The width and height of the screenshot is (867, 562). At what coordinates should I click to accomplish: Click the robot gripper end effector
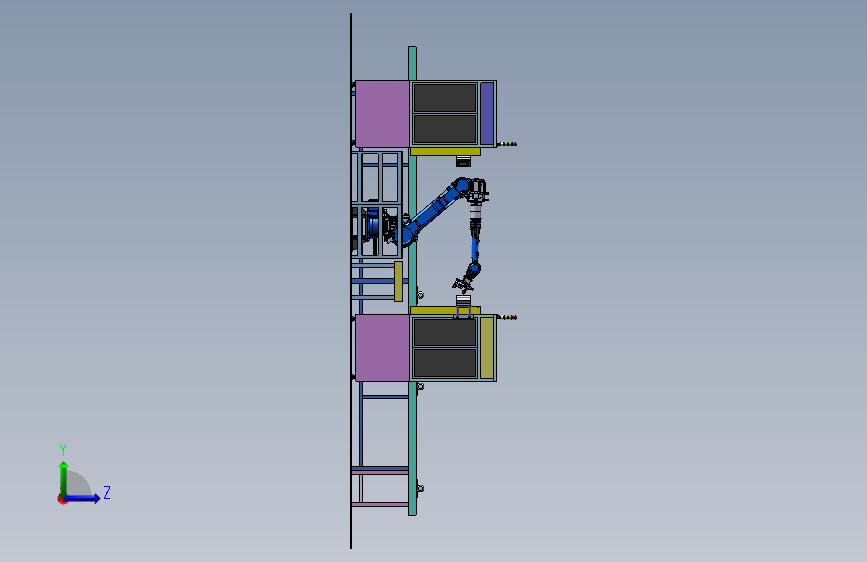463,284
